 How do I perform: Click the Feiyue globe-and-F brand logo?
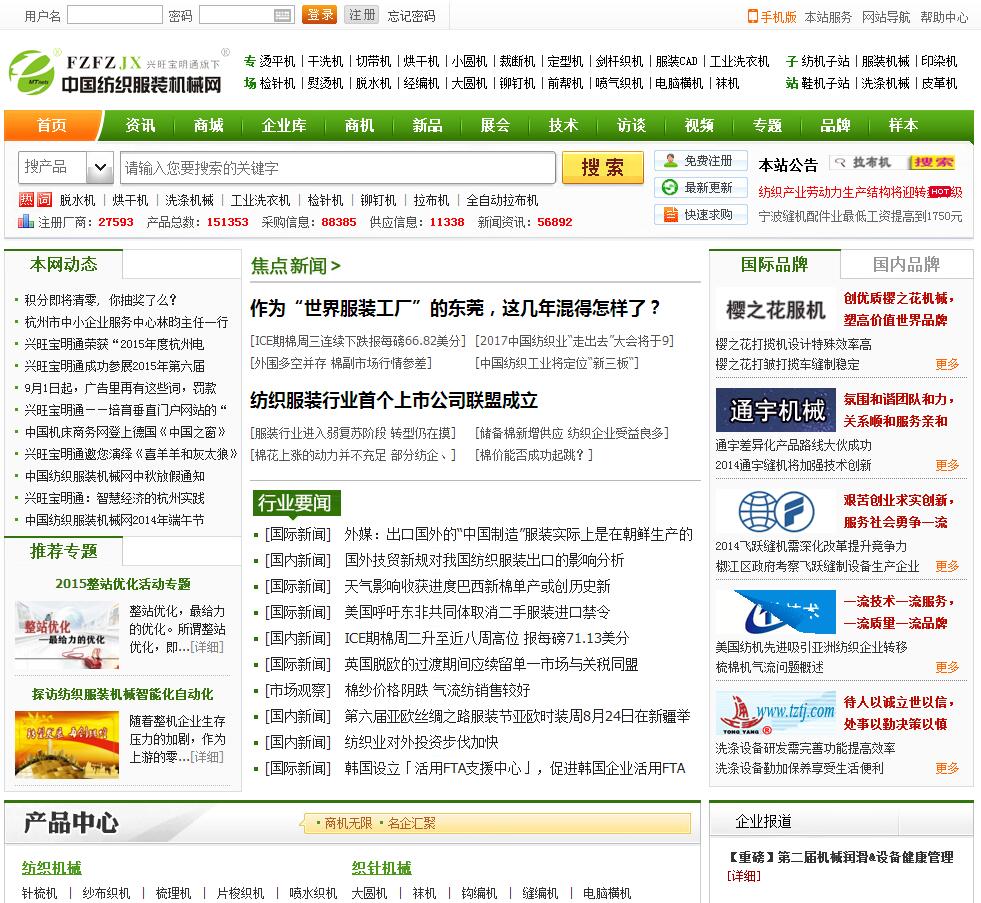pyautogui.click(x=775, y=511)
